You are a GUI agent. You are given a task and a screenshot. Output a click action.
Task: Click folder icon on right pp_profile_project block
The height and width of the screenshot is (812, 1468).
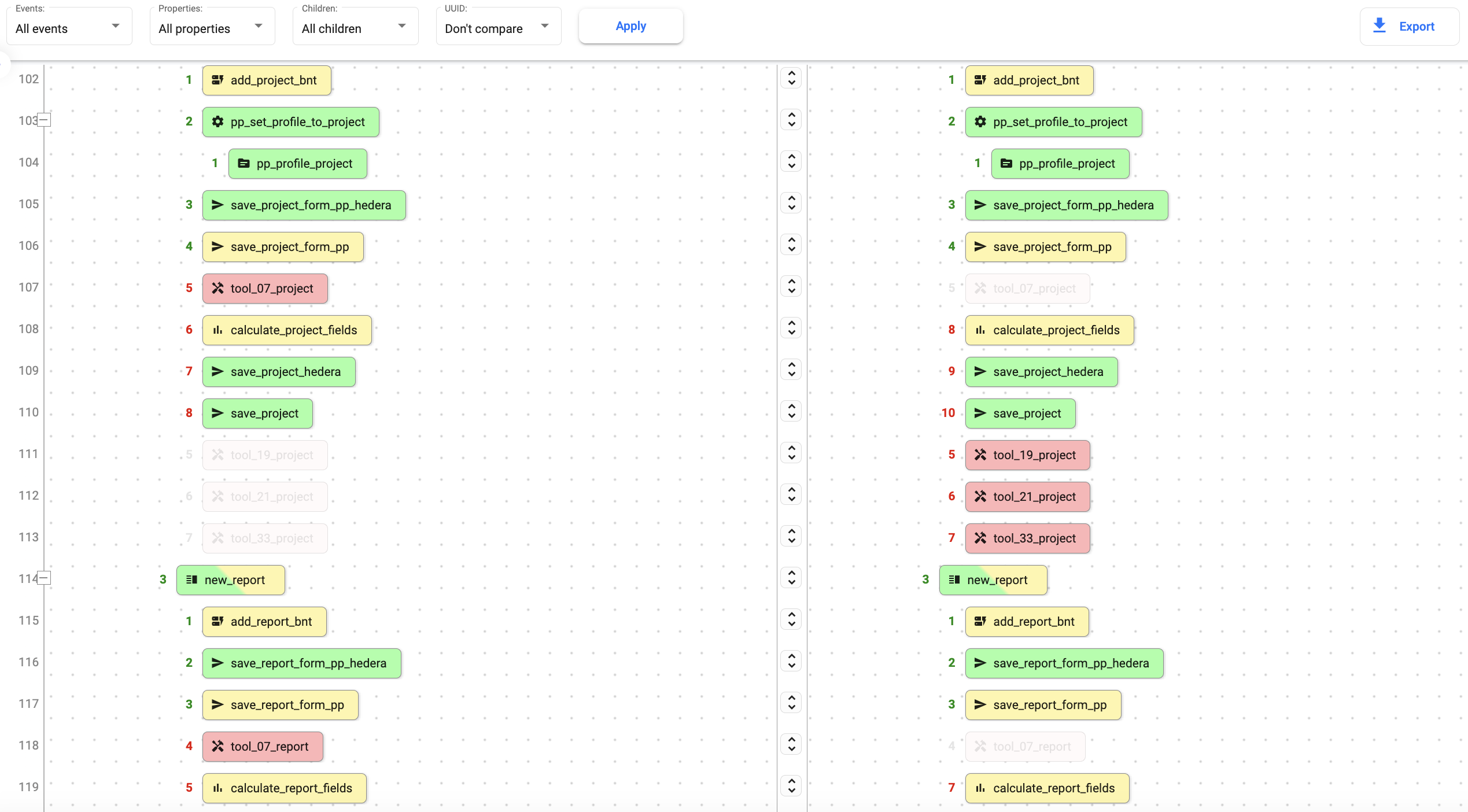pos(1006,164)
